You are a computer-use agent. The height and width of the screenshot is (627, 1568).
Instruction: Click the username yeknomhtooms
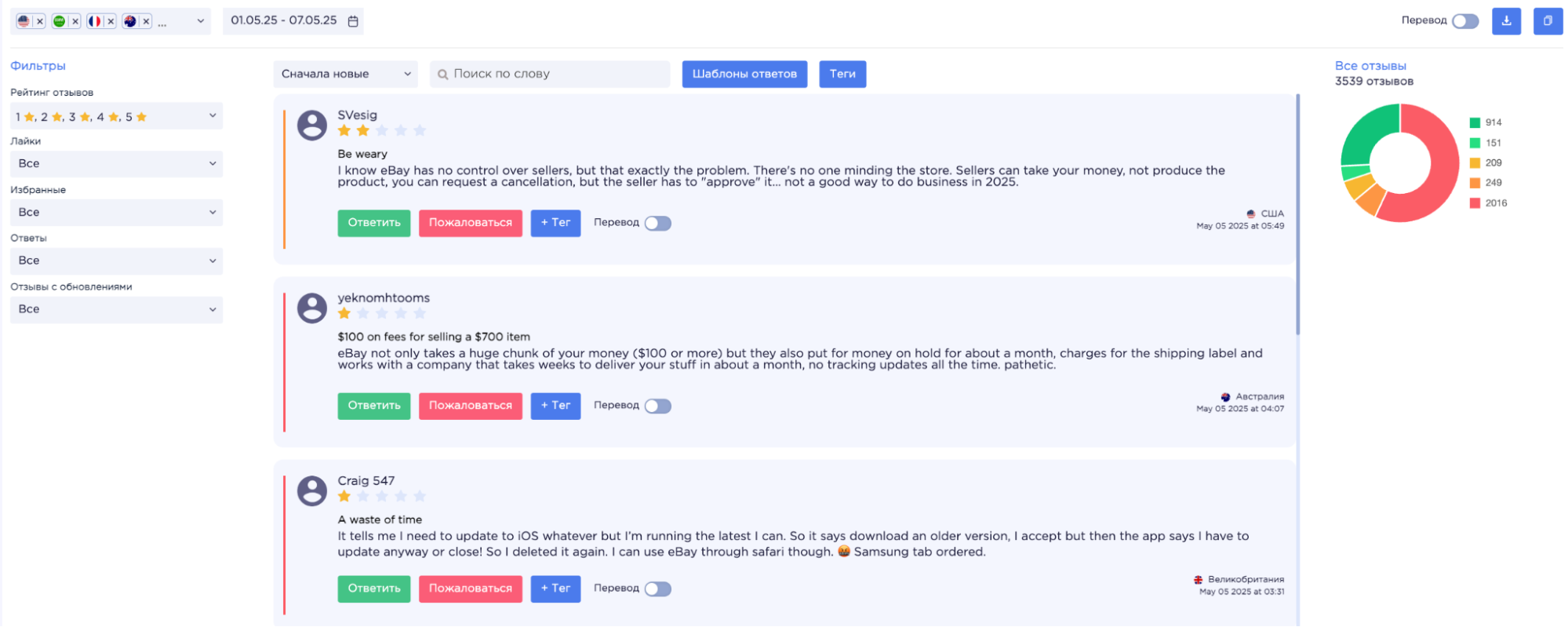click(384, 298)
